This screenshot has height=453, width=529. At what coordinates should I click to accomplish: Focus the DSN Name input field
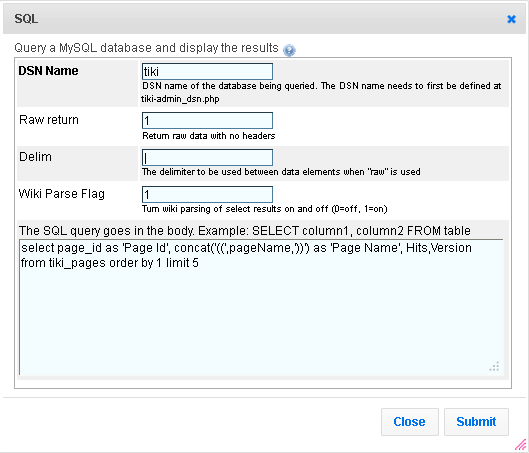click(x=207, y=72)
